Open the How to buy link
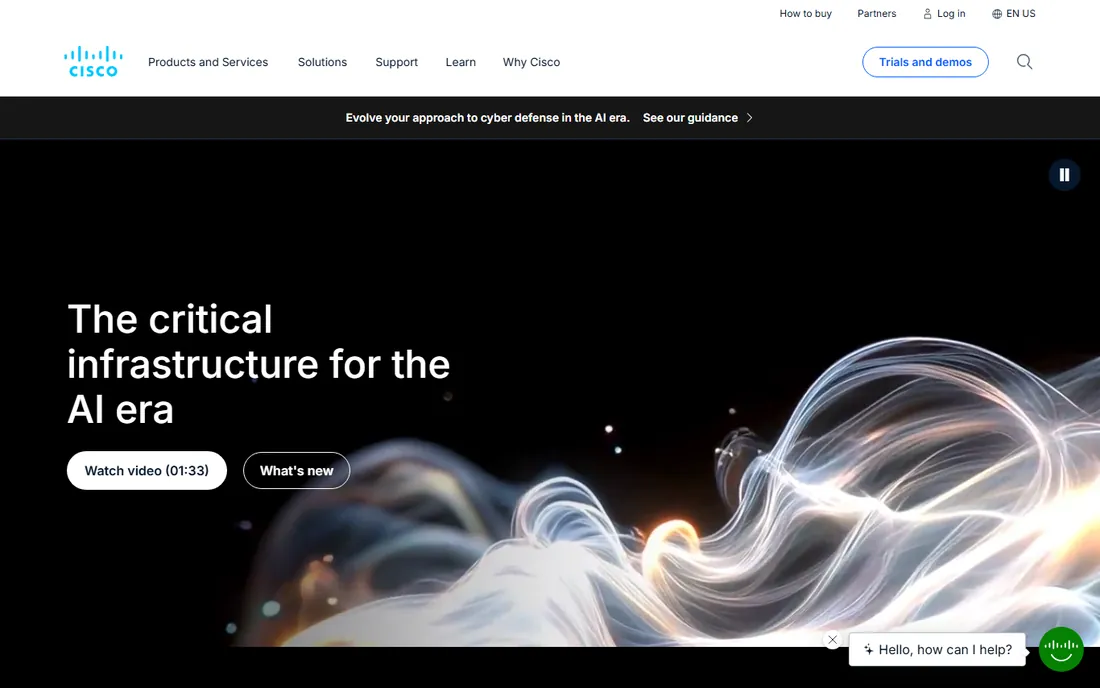 pyautogui.click(x=805, y=13)
